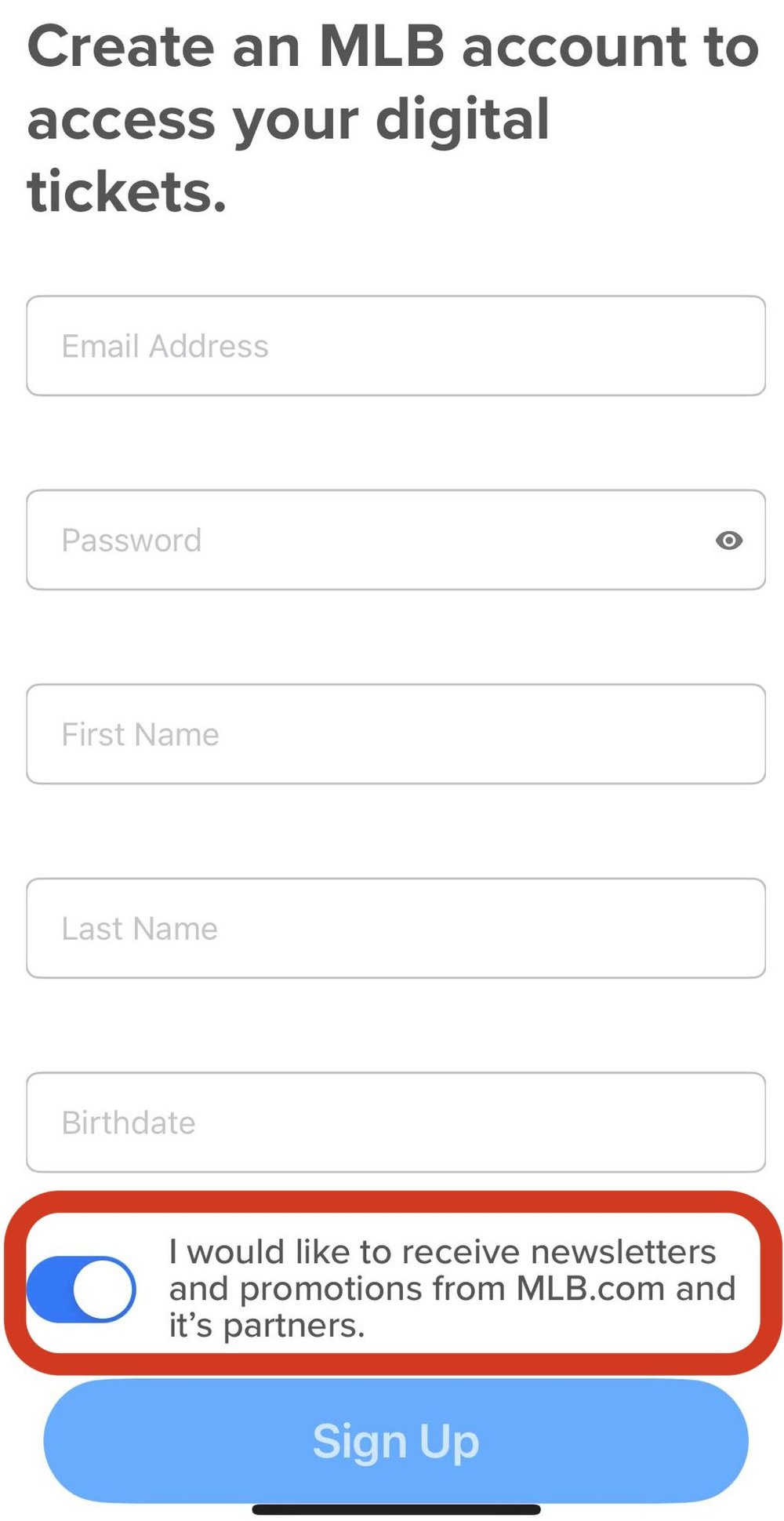This screenshot has height=1521, width=784.
Task: Focus the Email Address field
Action: 395,346
